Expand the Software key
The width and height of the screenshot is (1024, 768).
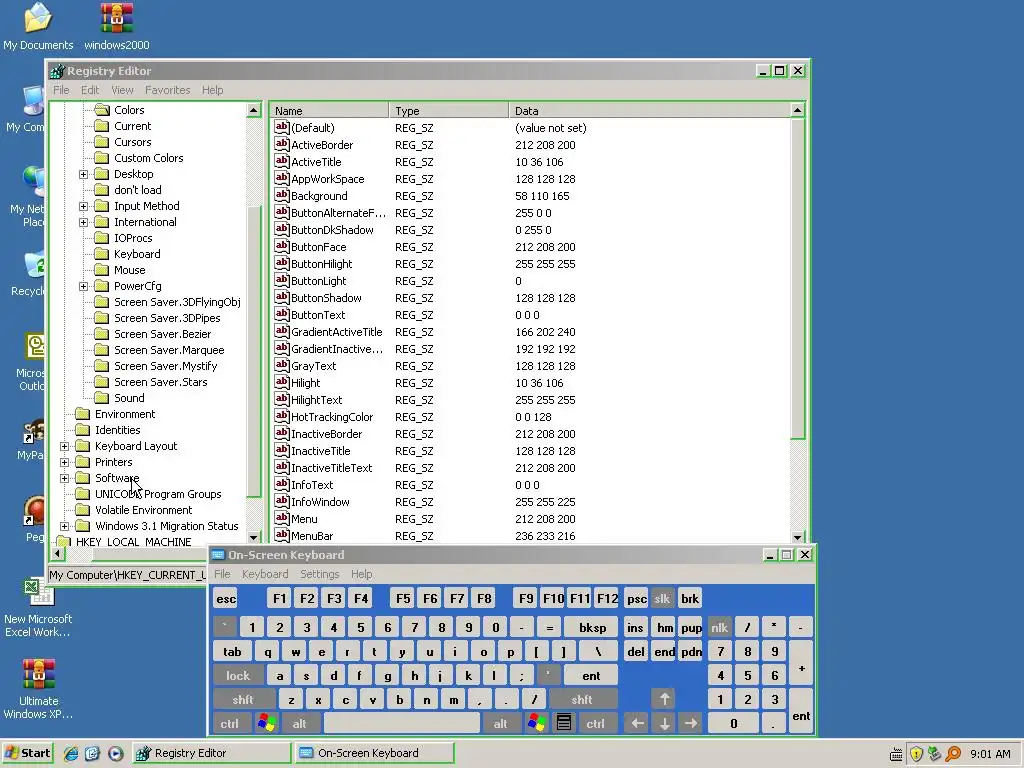click(64, 478)
